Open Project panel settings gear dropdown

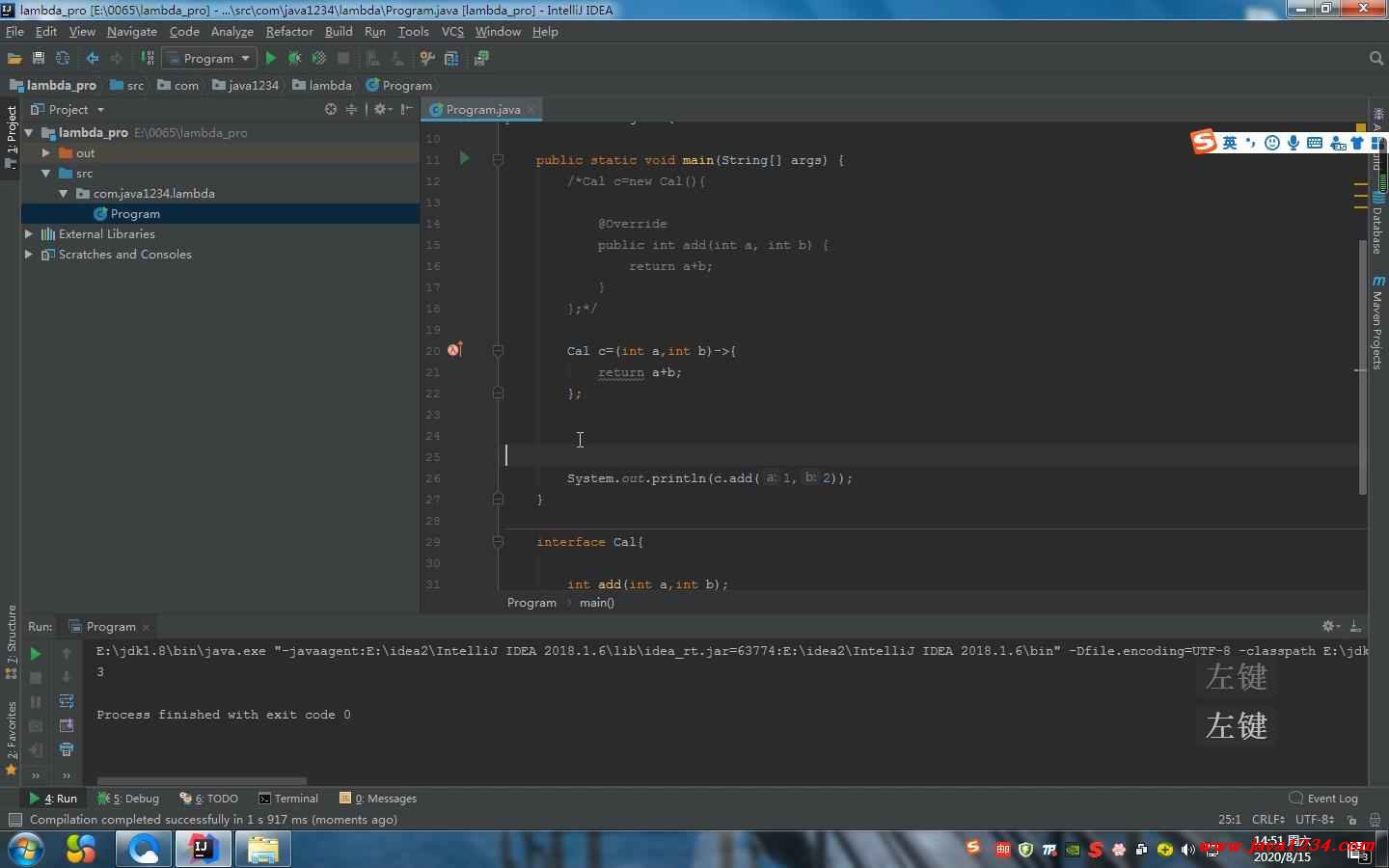click(x=383, y=109)
